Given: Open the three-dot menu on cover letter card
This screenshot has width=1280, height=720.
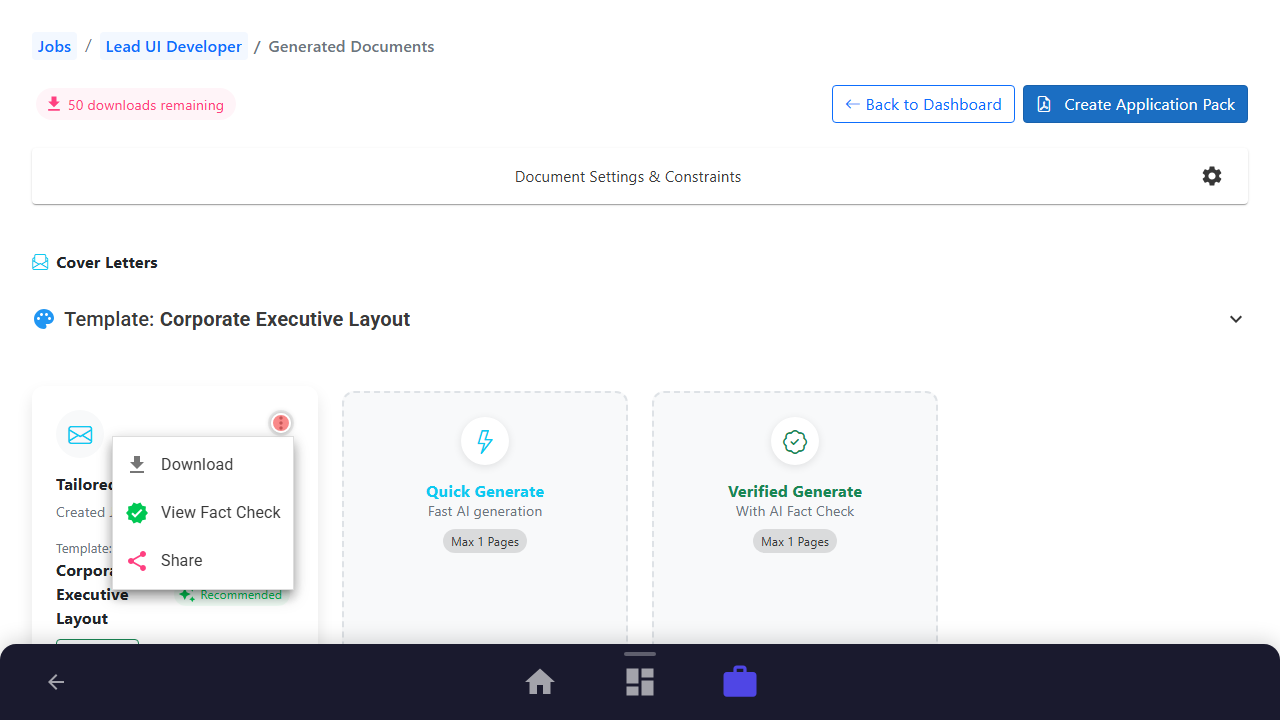Looking at the screenshot, I should coord(281,423).
